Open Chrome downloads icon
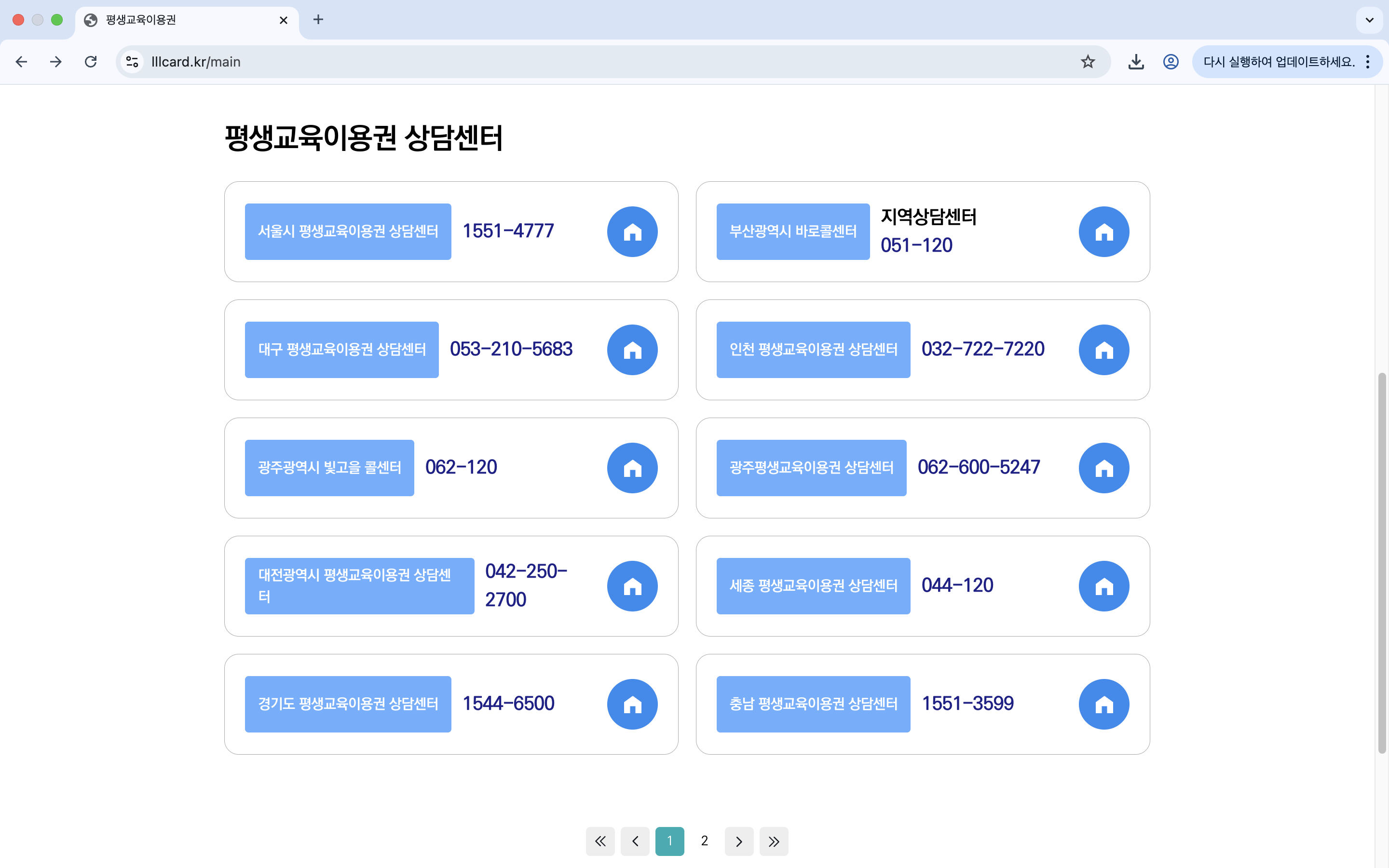This screenshot has width=1389, height=868. click(x=1136, y=62)
